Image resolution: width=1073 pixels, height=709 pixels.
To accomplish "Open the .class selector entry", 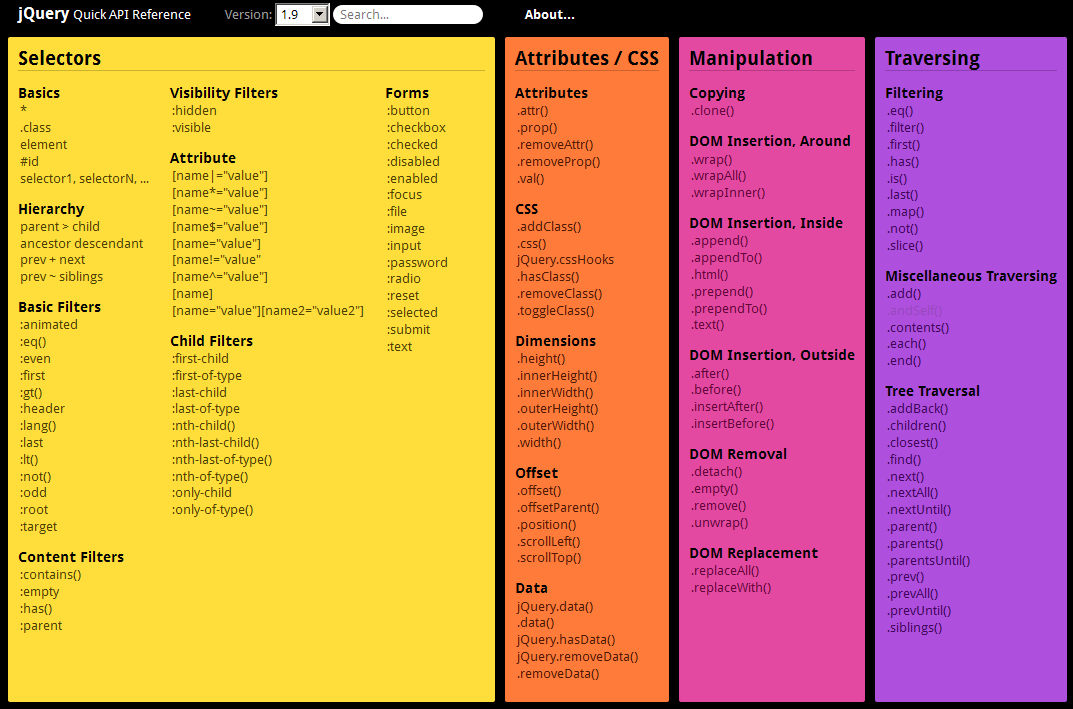I will [36, 127].
